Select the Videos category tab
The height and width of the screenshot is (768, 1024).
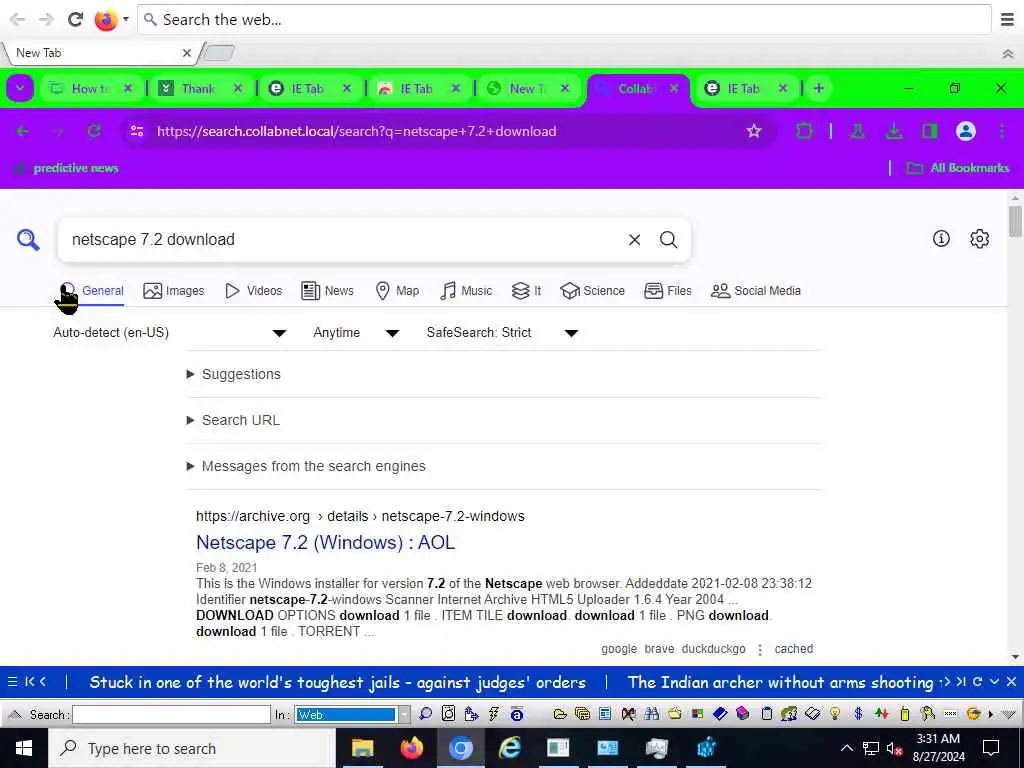253,291
